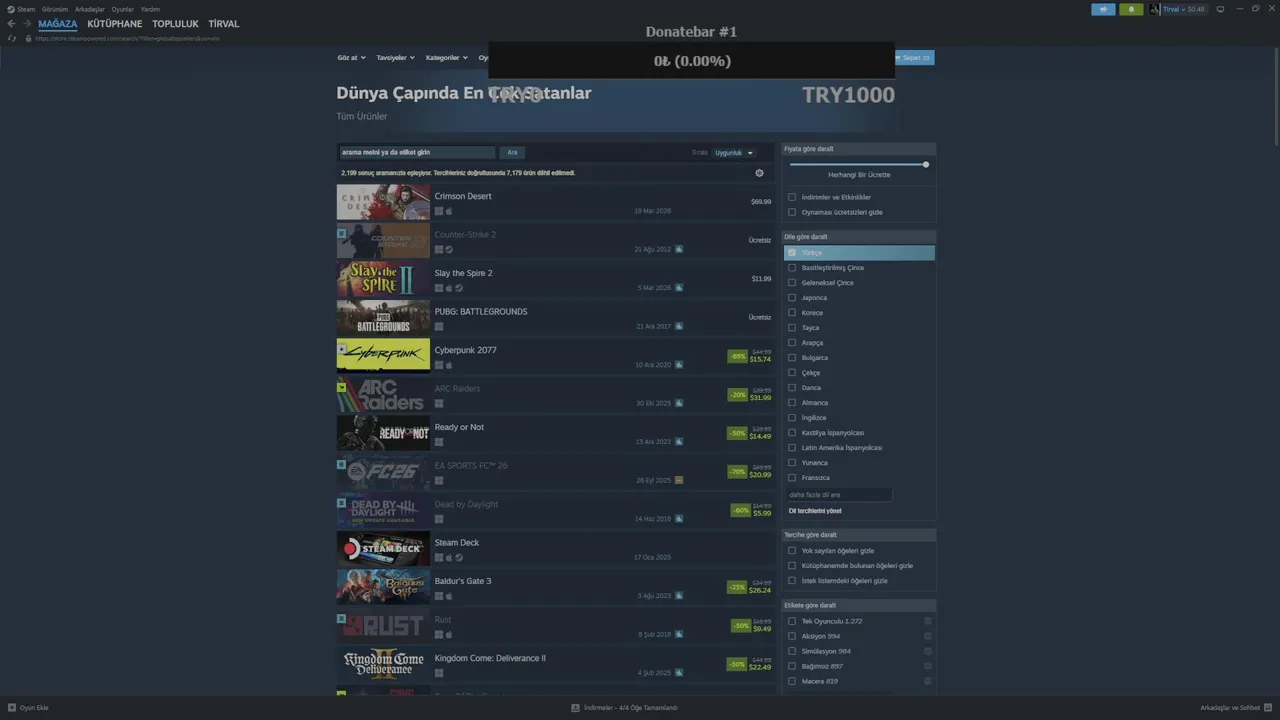The width and height of the screenshot is (1280, 720).
Task: Reload the store page with the refresh icon
Action: 12,38
